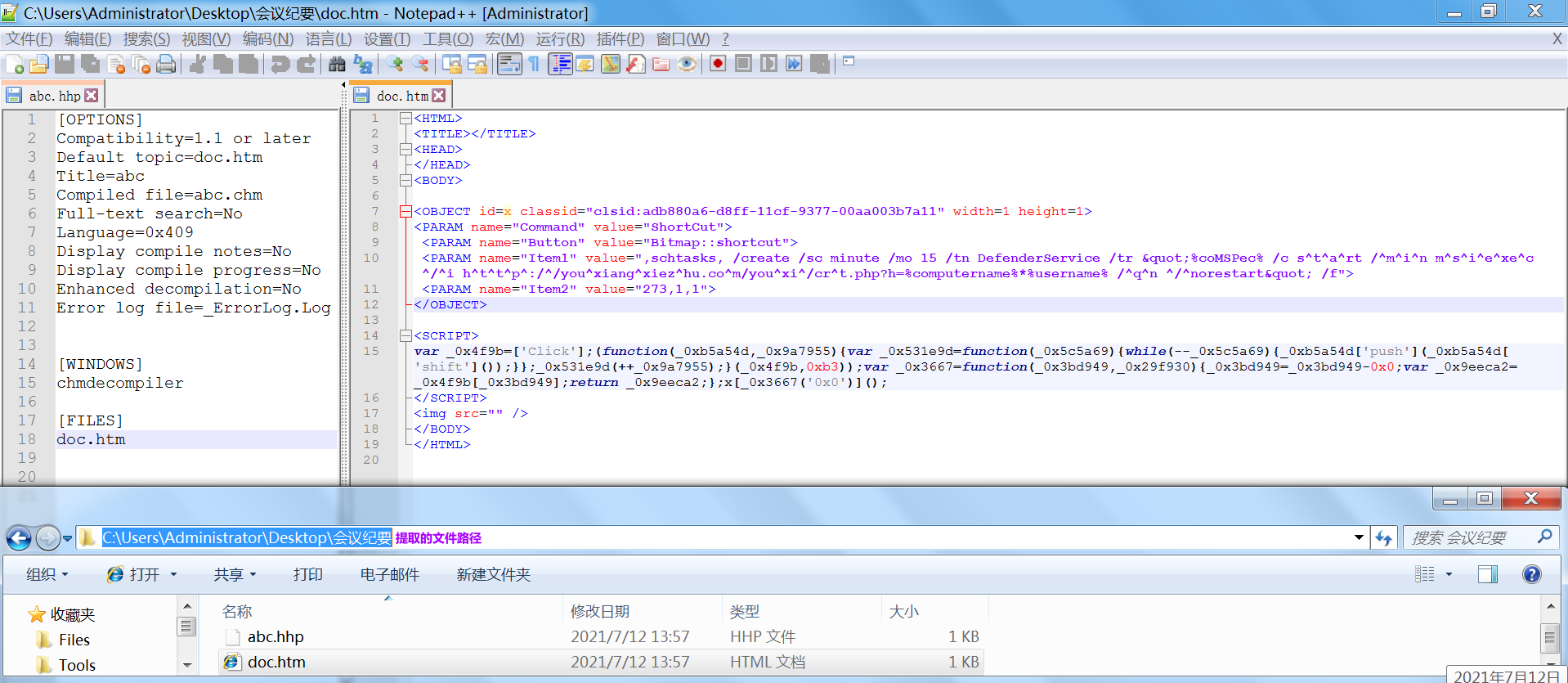Click the Print toolbar icon
Image resolution: width=1568 pixels, height=683 pixels.
click(166, 64)
